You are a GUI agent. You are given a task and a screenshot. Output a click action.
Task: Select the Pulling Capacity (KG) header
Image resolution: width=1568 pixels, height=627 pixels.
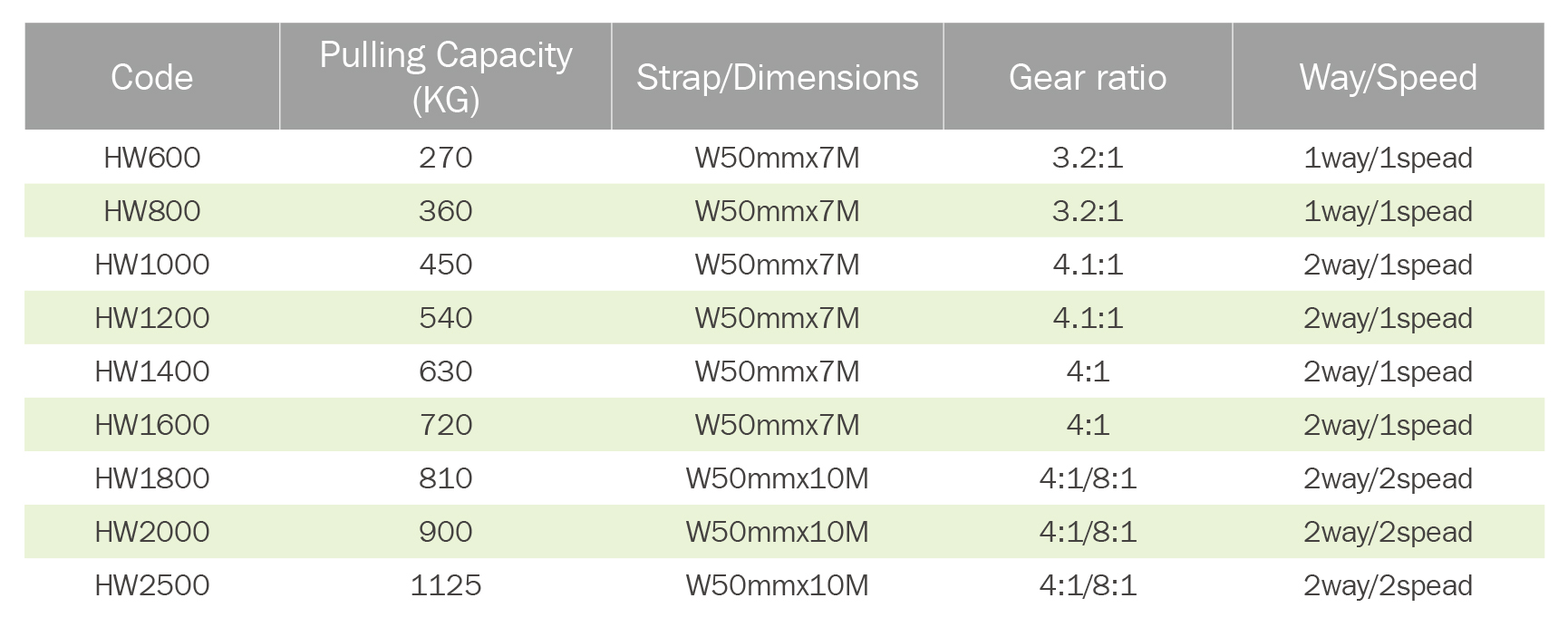(445, 77)
